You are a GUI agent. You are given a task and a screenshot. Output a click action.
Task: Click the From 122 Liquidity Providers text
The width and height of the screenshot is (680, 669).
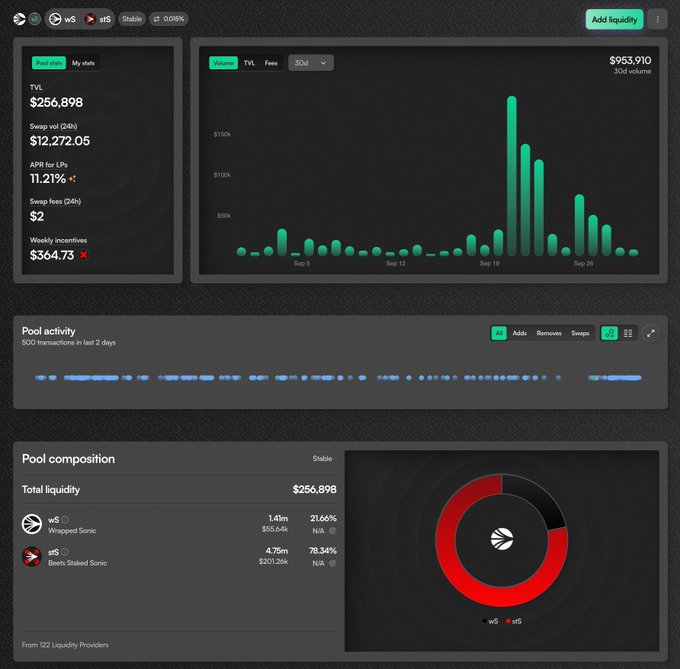point(65,645)
